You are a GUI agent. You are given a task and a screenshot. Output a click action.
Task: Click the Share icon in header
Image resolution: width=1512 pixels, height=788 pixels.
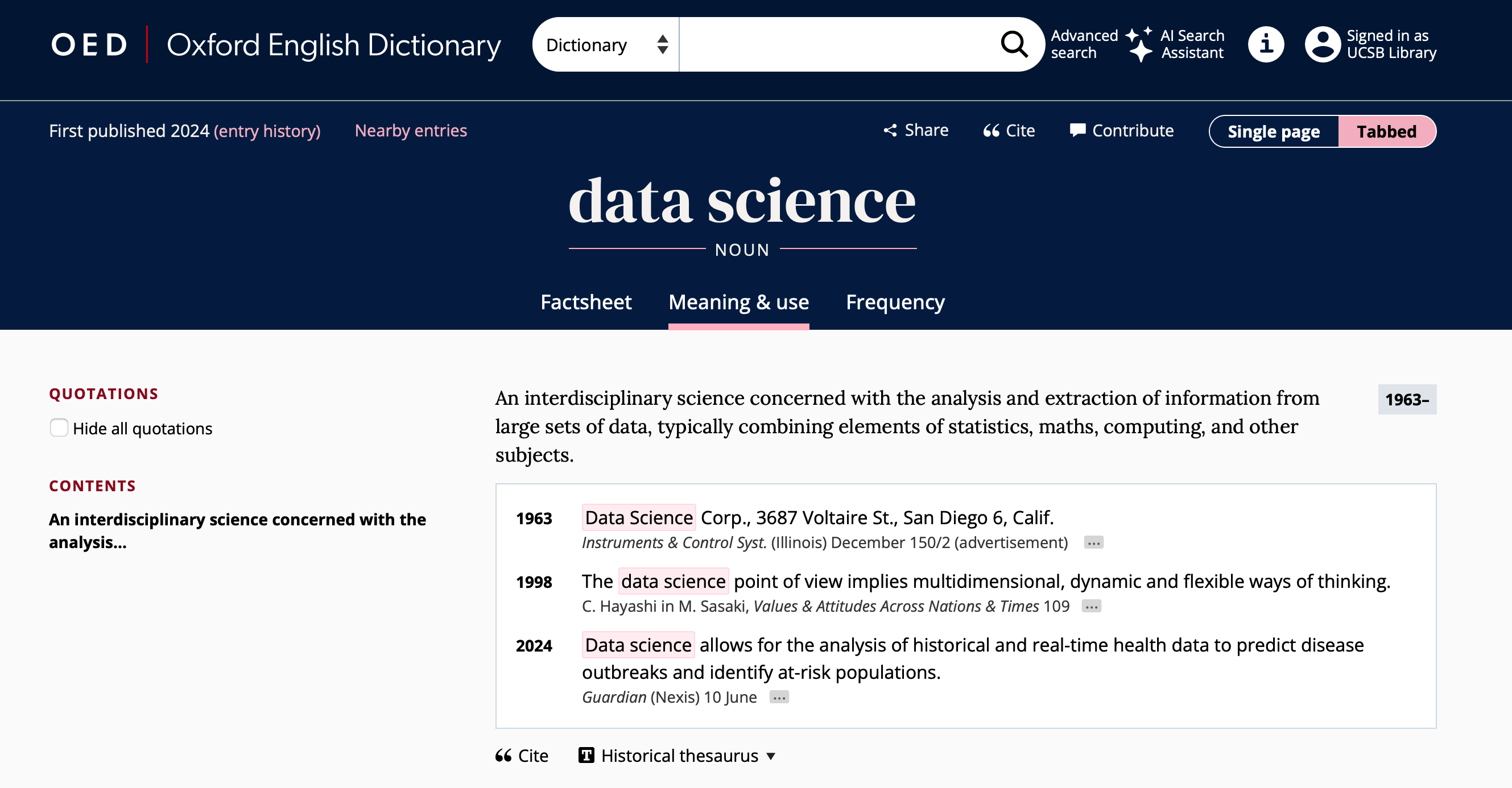tap(890, 130)
